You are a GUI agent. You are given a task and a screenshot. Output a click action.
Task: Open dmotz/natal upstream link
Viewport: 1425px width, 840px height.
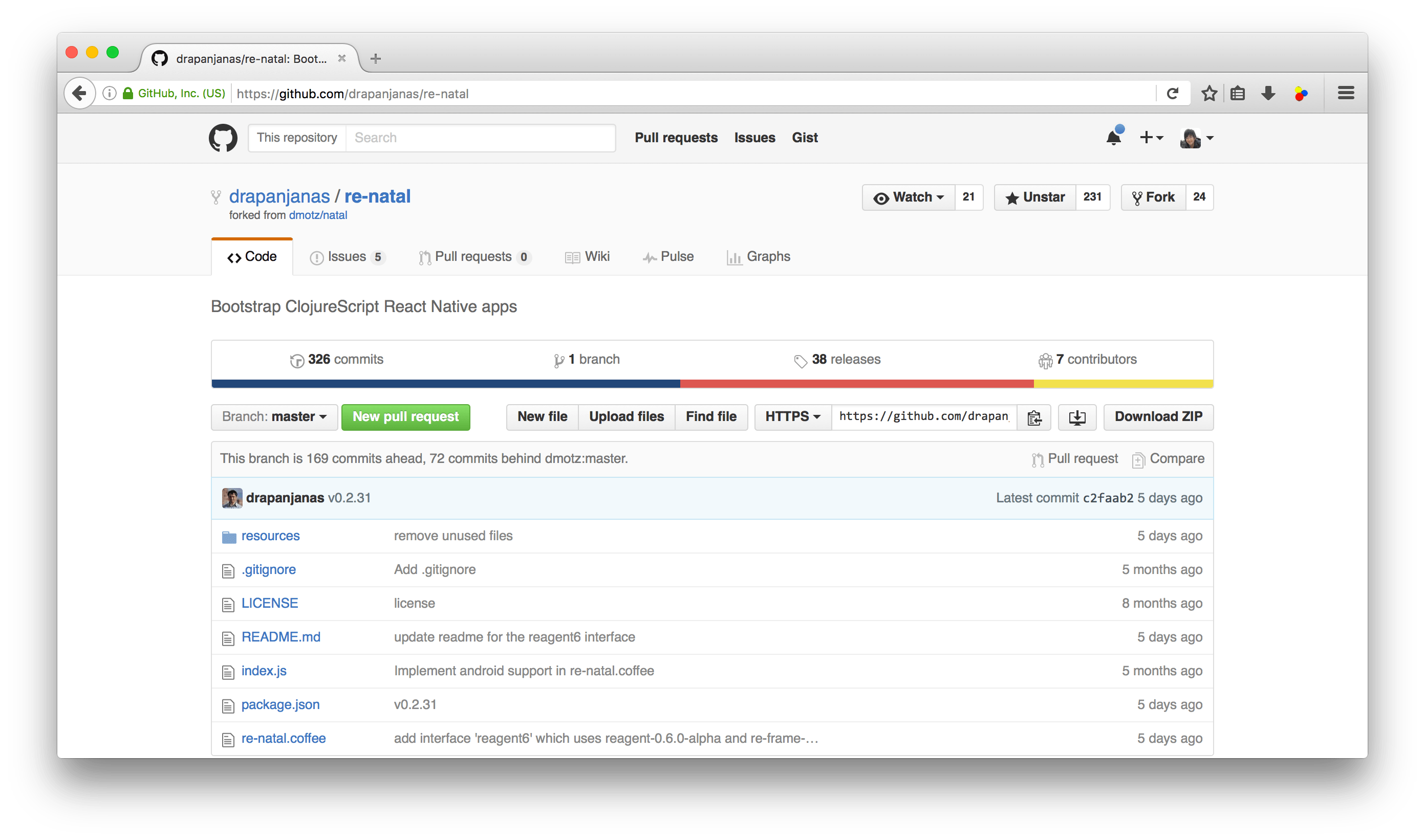[318, 216]
